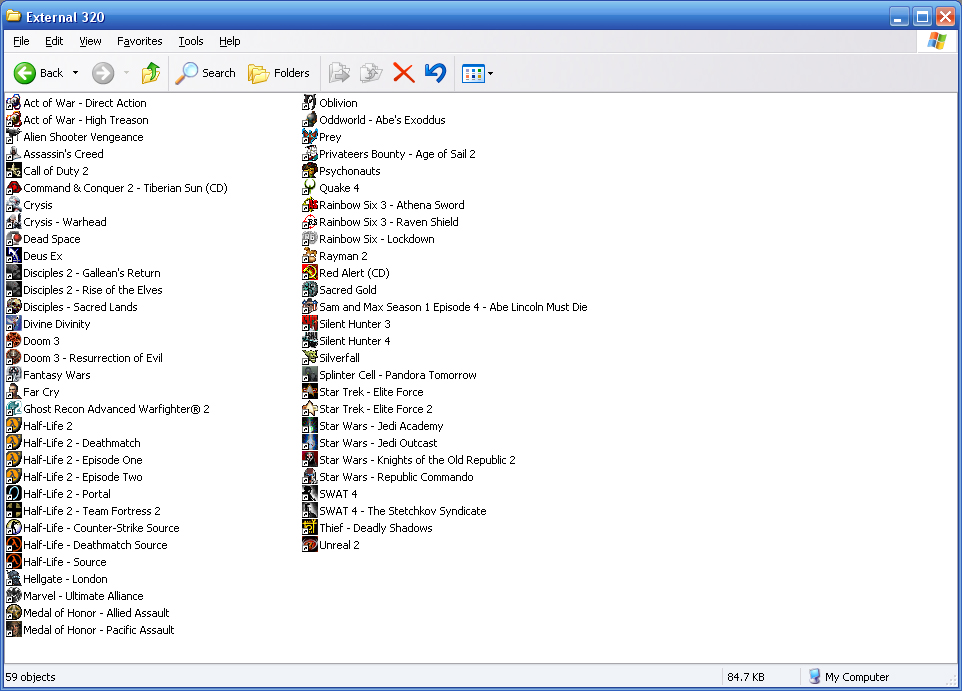Select 'Rainbow Six 3 - Raven Shield' name

tap(388, 222)
